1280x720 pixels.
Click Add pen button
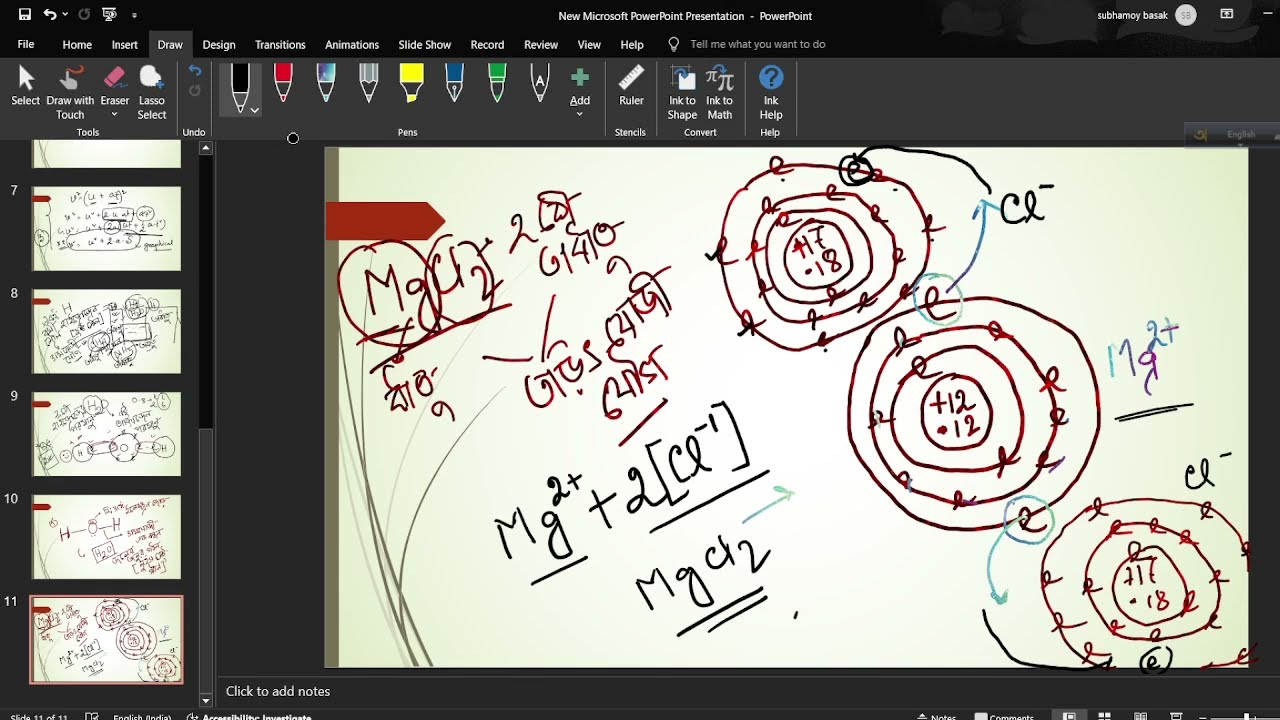580,92
